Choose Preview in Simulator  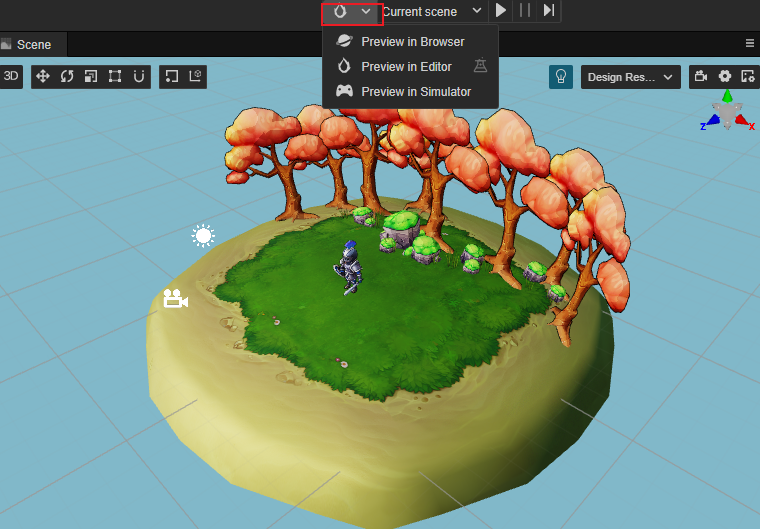[410, 92]
